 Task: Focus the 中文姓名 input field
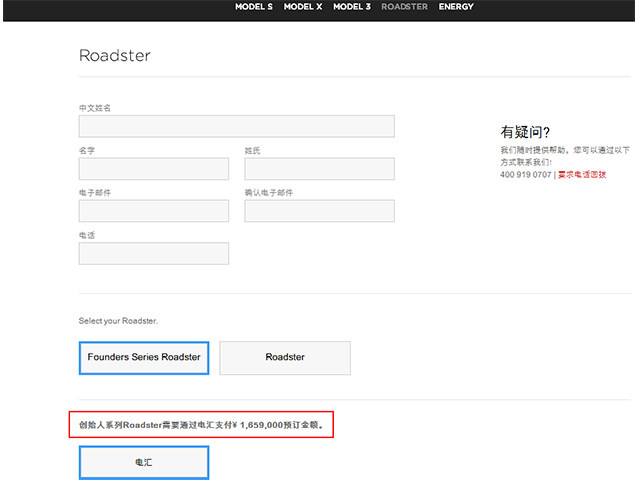pyautogui.click(x=236, y=126)
